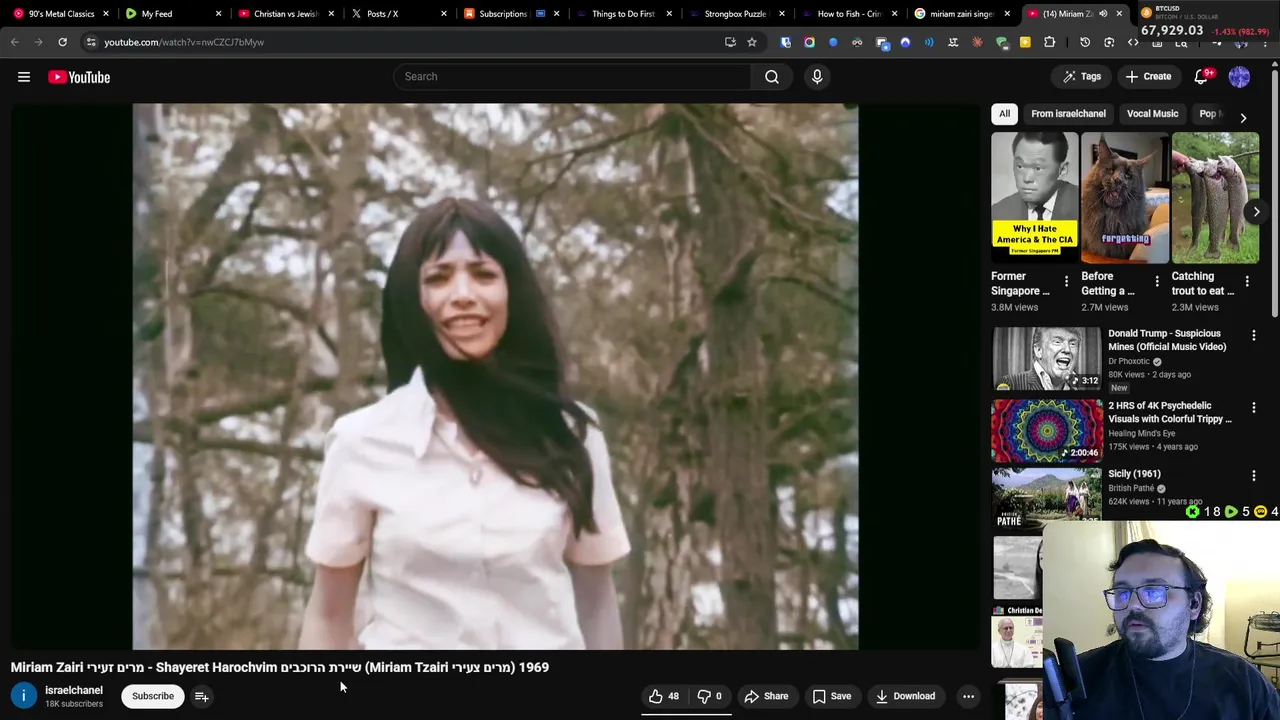This screenshot has width=1280, height=720.
Task: Switch to Strongbox Puzzle tab
Action: pyautogui.click(x=735, y=14)
